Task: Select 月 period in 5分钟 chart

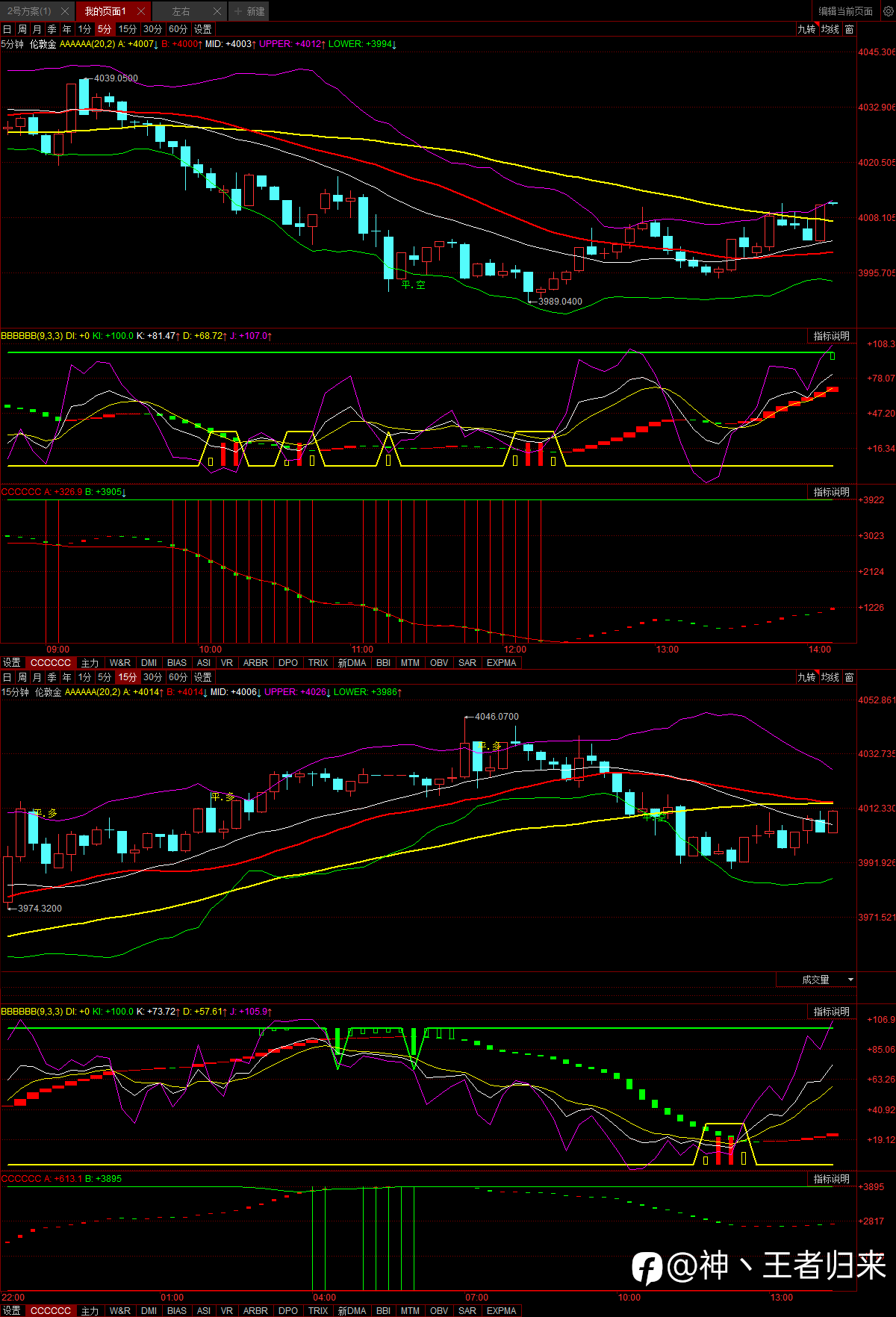Action: click(x=37, y=29)
